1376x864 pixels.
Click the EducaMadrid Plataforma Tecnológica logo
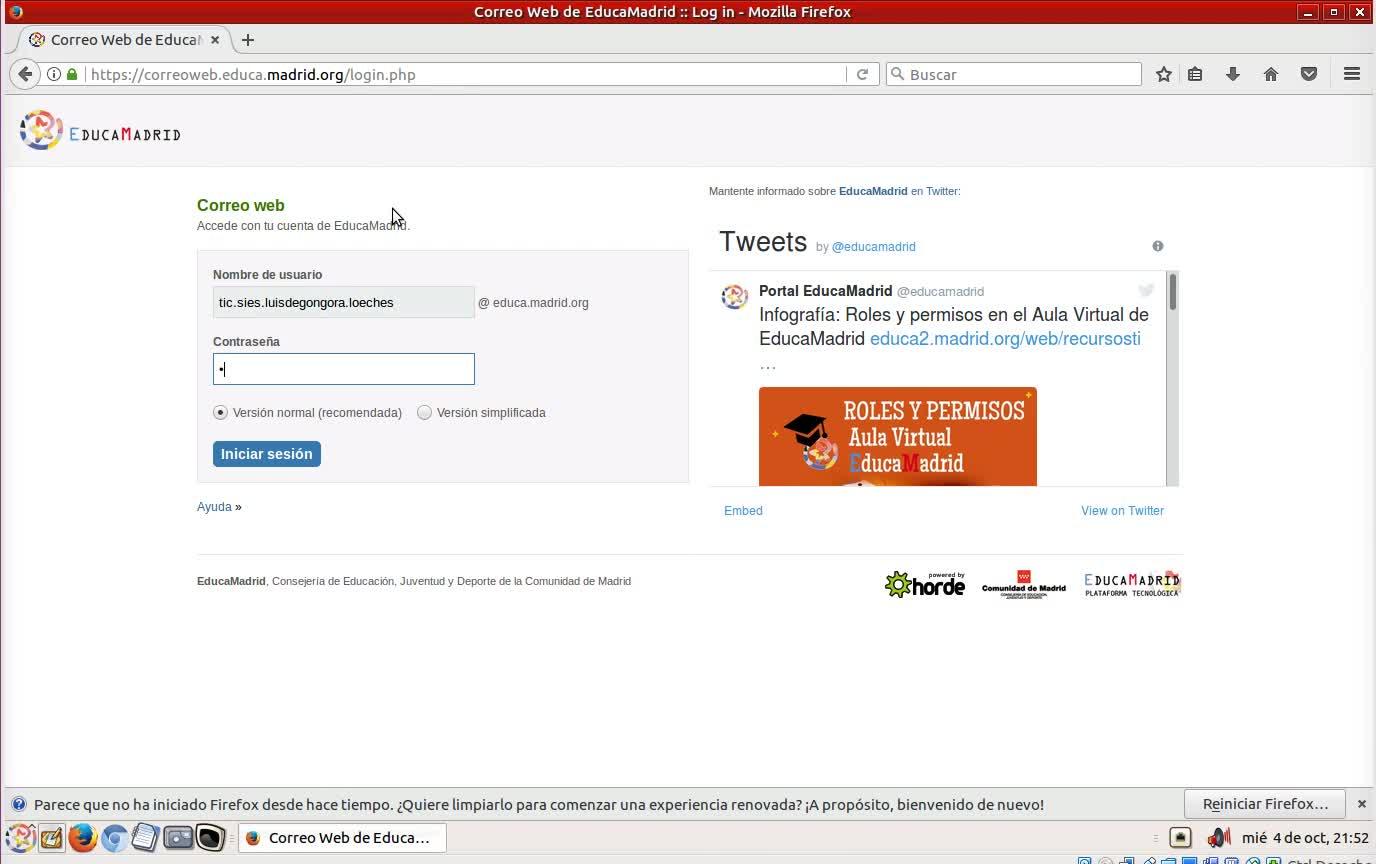click(1132, 584)
